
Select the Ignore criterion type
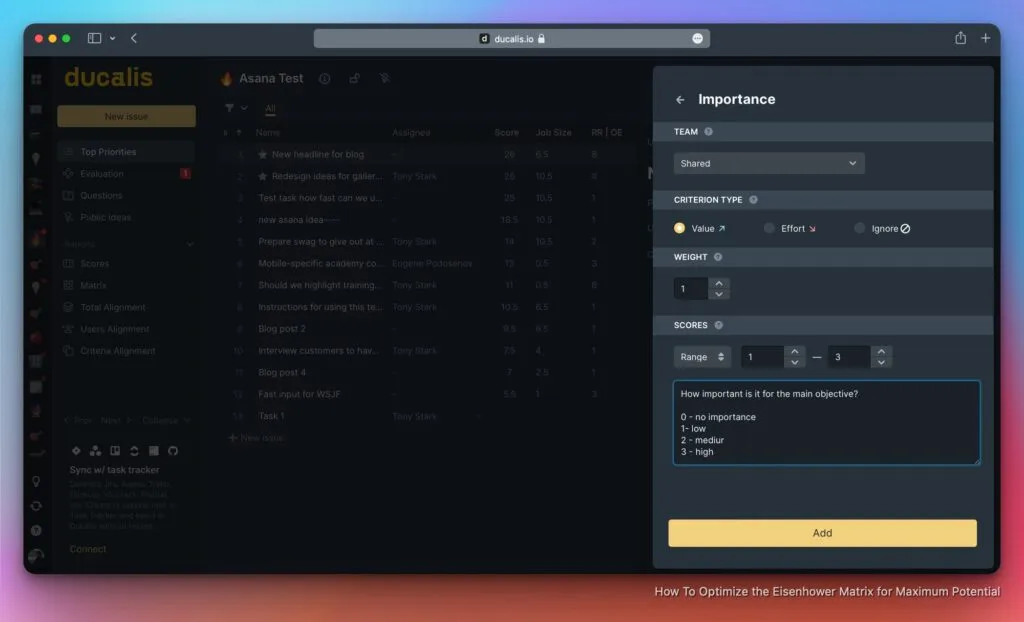(859, 228)
